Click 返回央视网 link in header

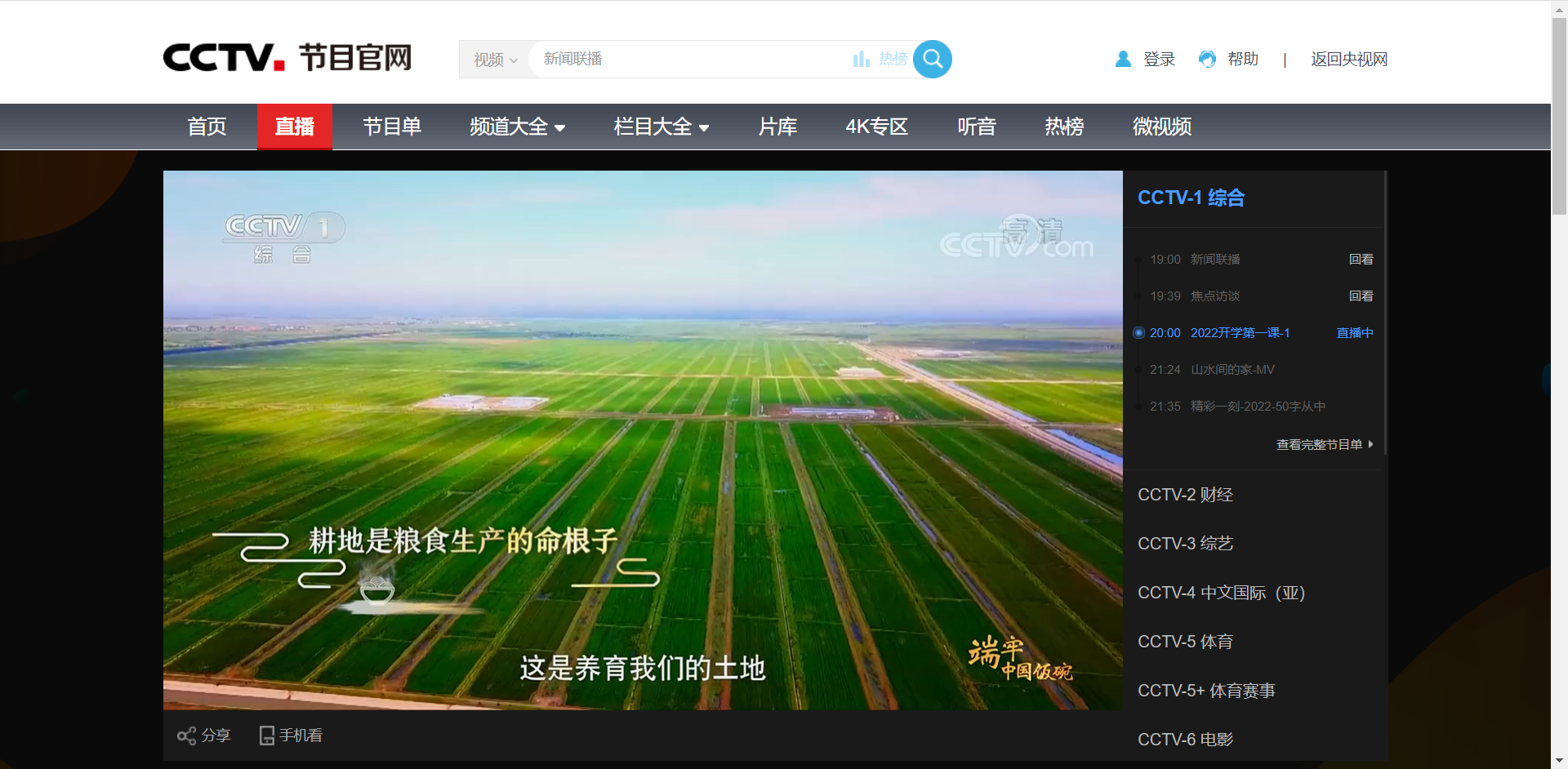(x=1348, y=59)
